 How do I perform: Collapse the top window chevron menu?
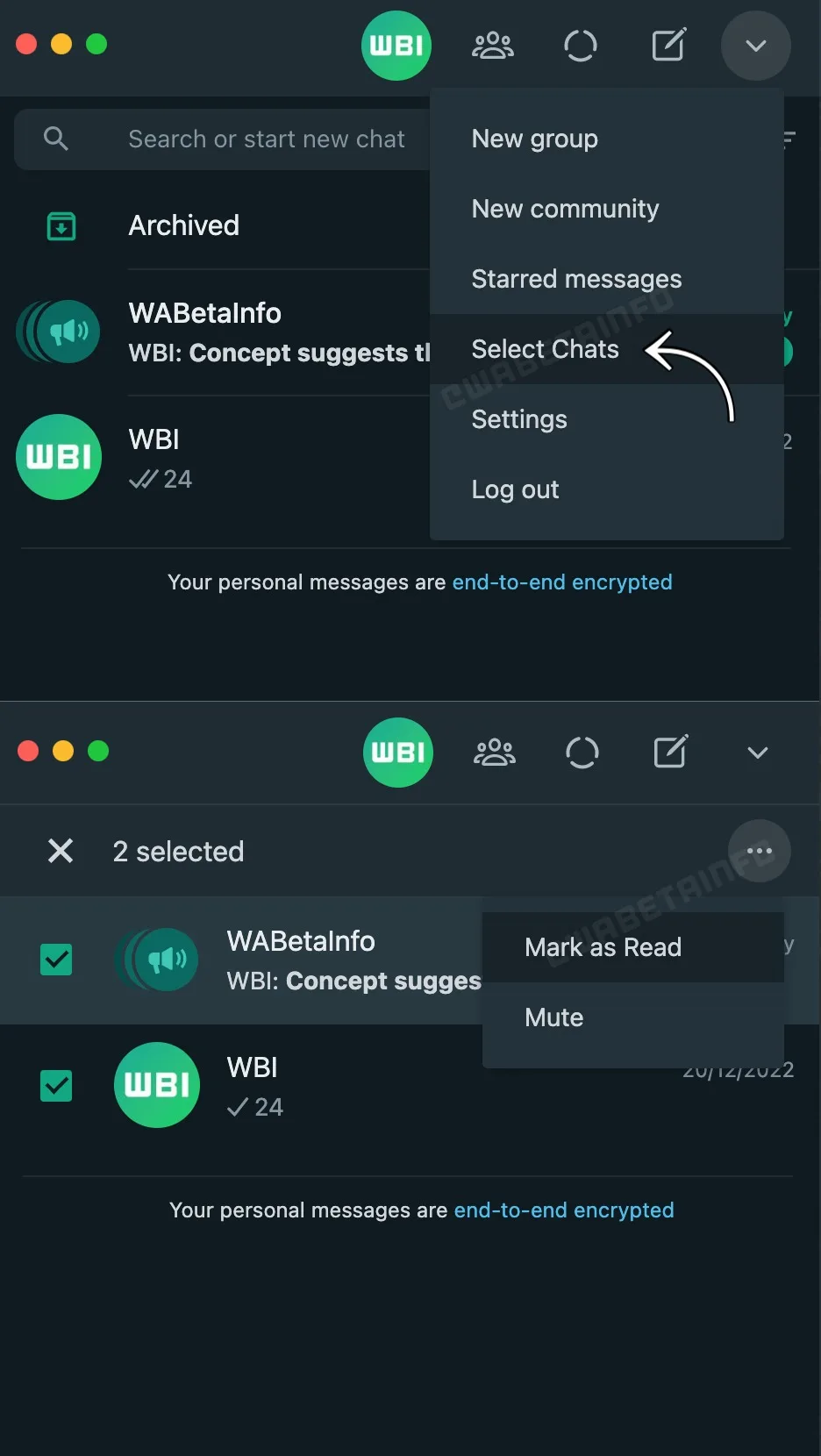pyautogui.click(x=756, y=46)
